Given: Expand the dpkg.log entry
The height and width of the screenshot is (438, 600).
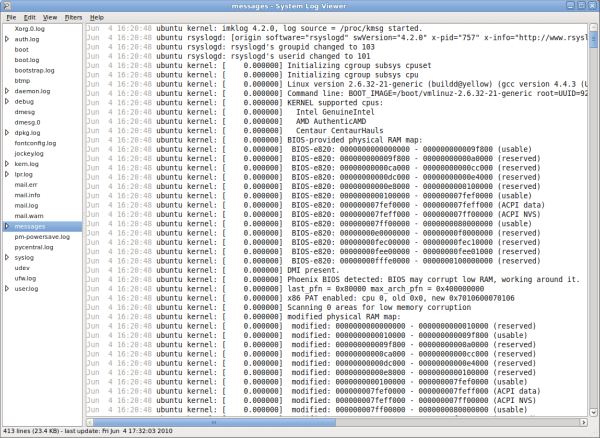Looking at the screenshot, I should pos(7,133).
